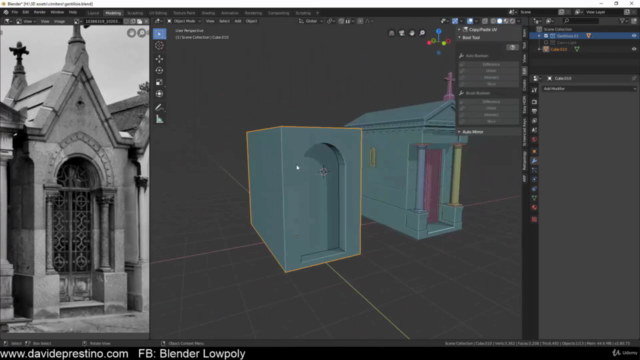640x360 pixels.
Task: Expand the Gentilizia collection tree arrow
Action: 539,36
